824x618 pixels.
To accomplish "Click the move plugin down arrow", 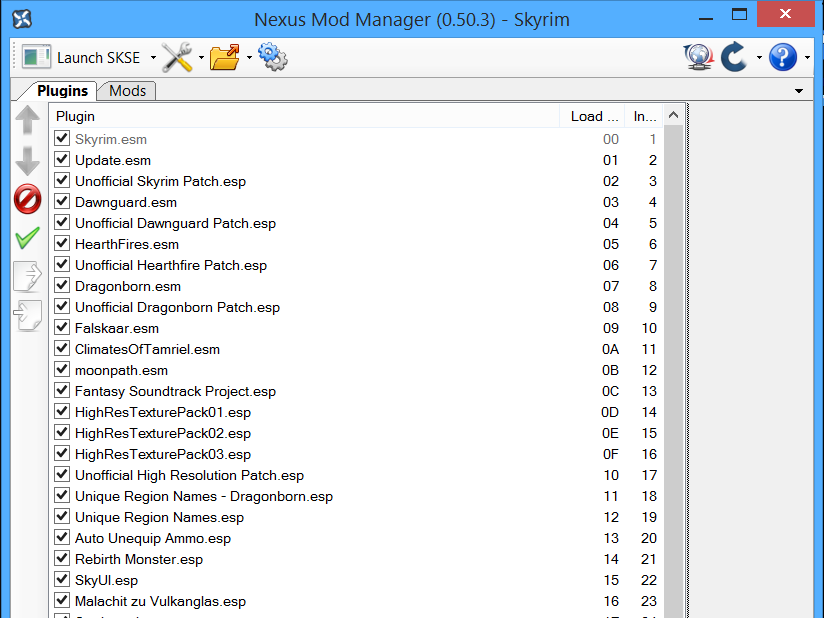I will (28, 160).
